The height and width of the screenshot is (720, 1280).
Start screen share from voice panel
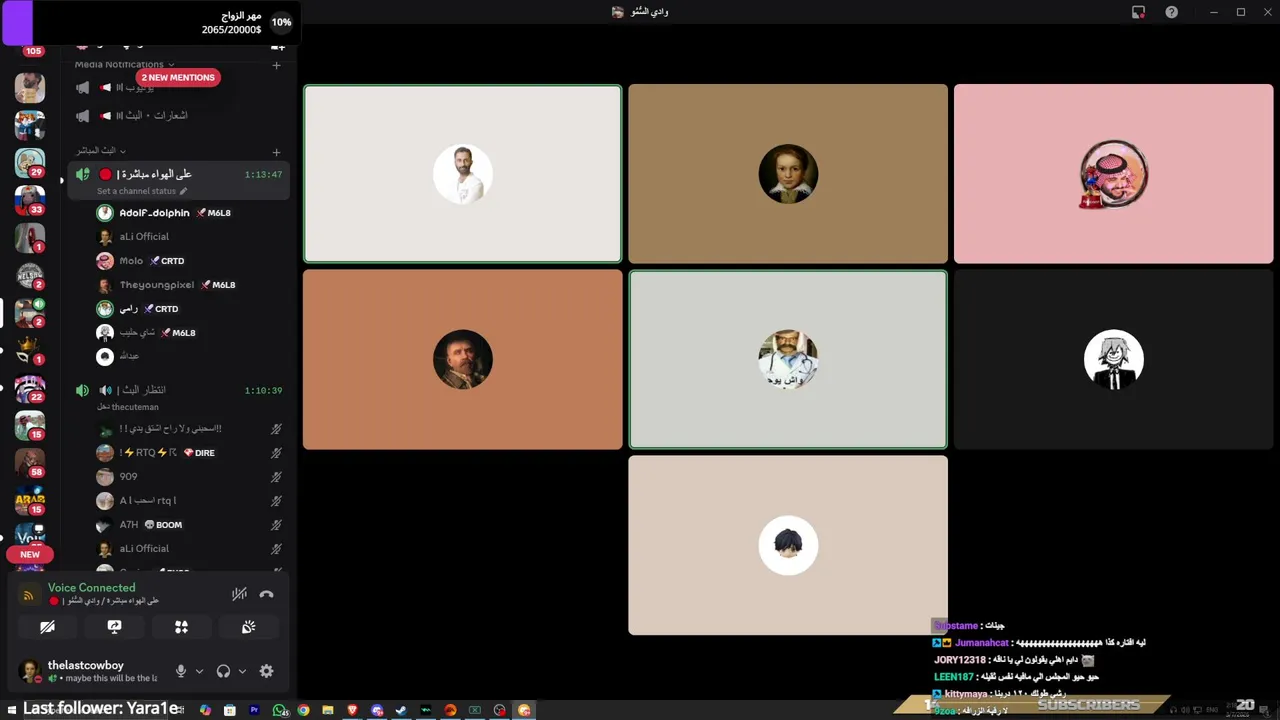click(x=114, y=627)
